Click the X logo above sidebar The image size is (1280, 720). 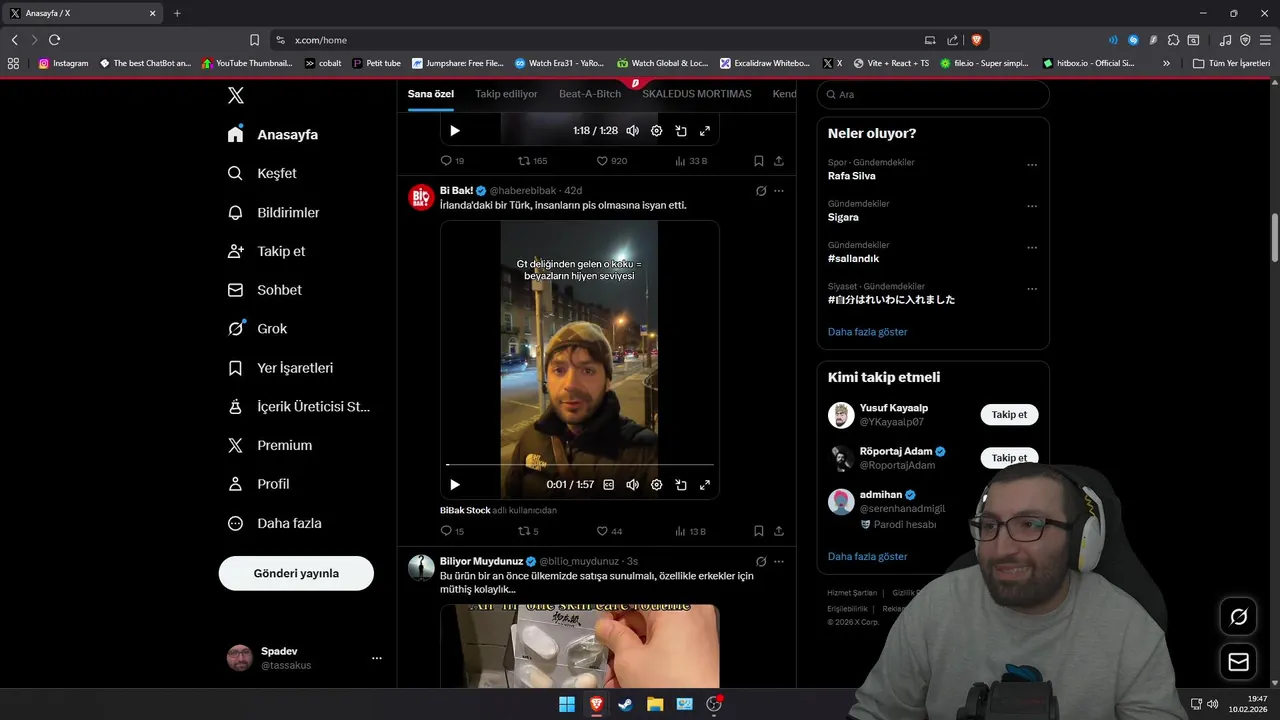pos(235,95)
